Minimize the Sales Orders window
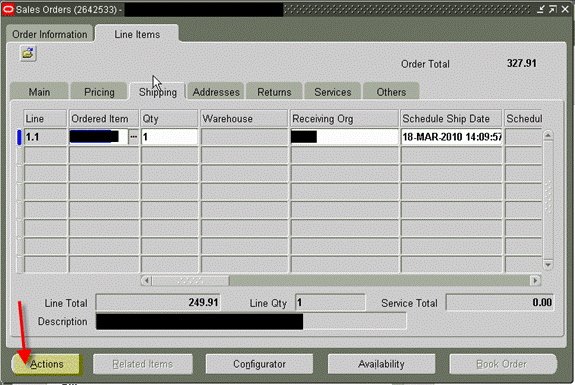 click(x=541, y=10)
